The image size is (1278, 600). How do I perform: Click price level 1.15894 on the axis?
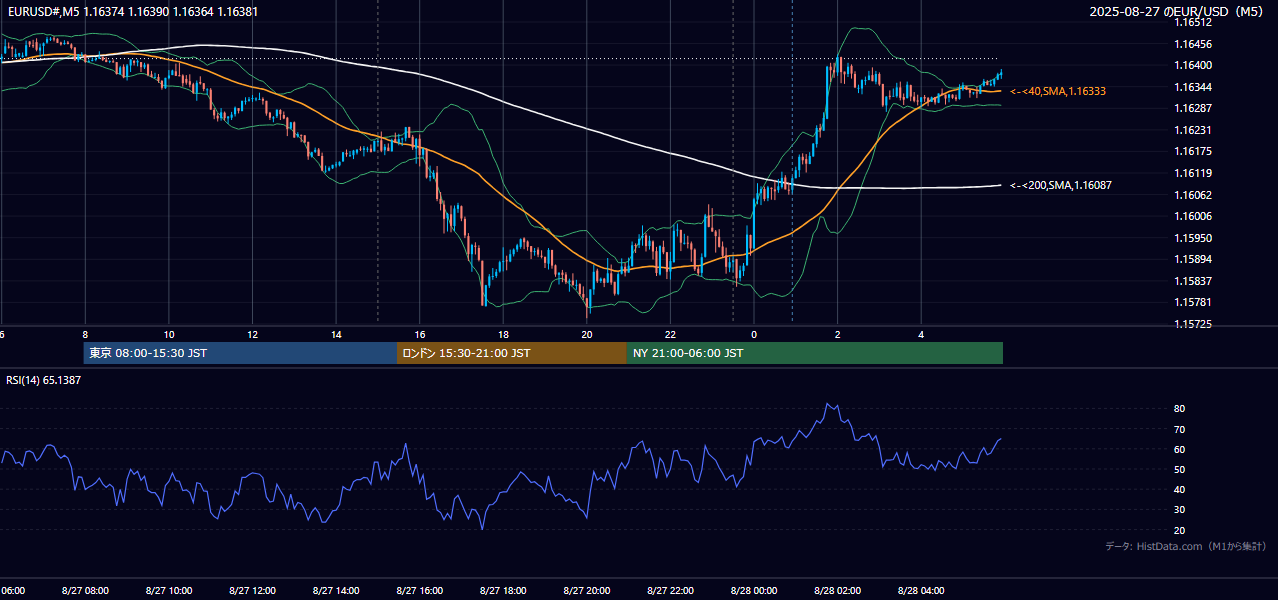pyautogui.click(x=1195, y=259)
